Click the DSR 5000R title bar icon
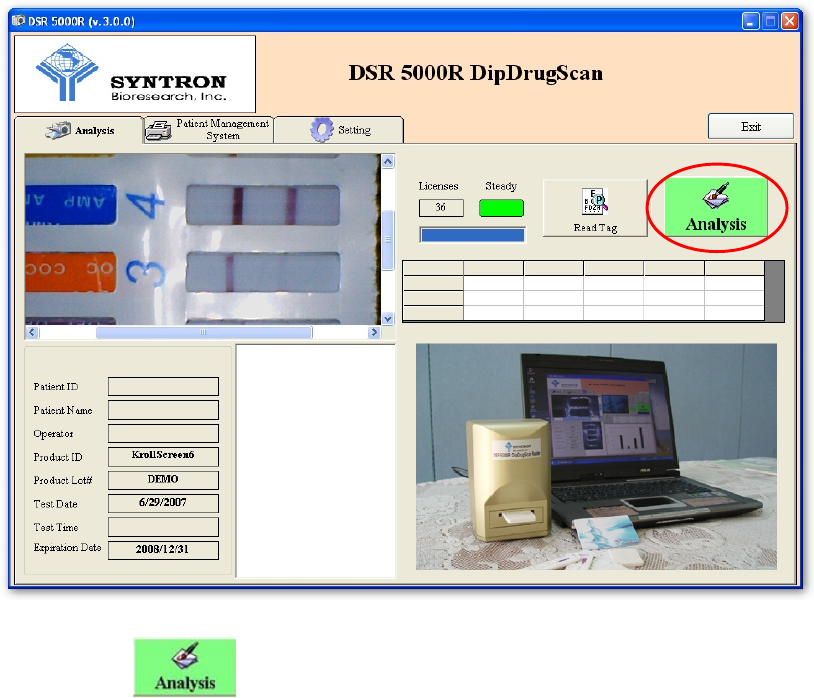814x698 pixels. (19, 21)
